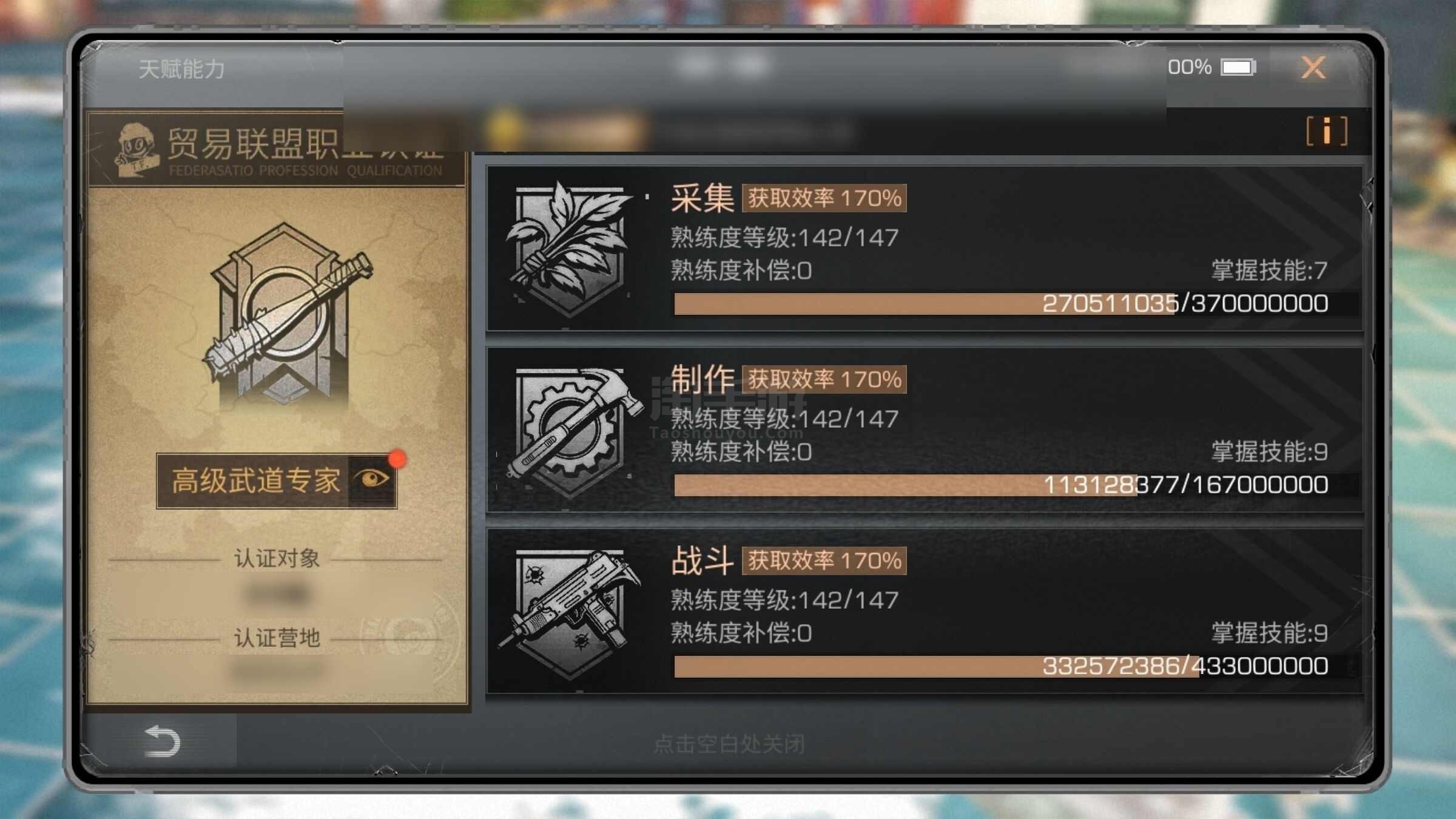
Task: Close the talent panel with orange X
Action: point(1313,67)
